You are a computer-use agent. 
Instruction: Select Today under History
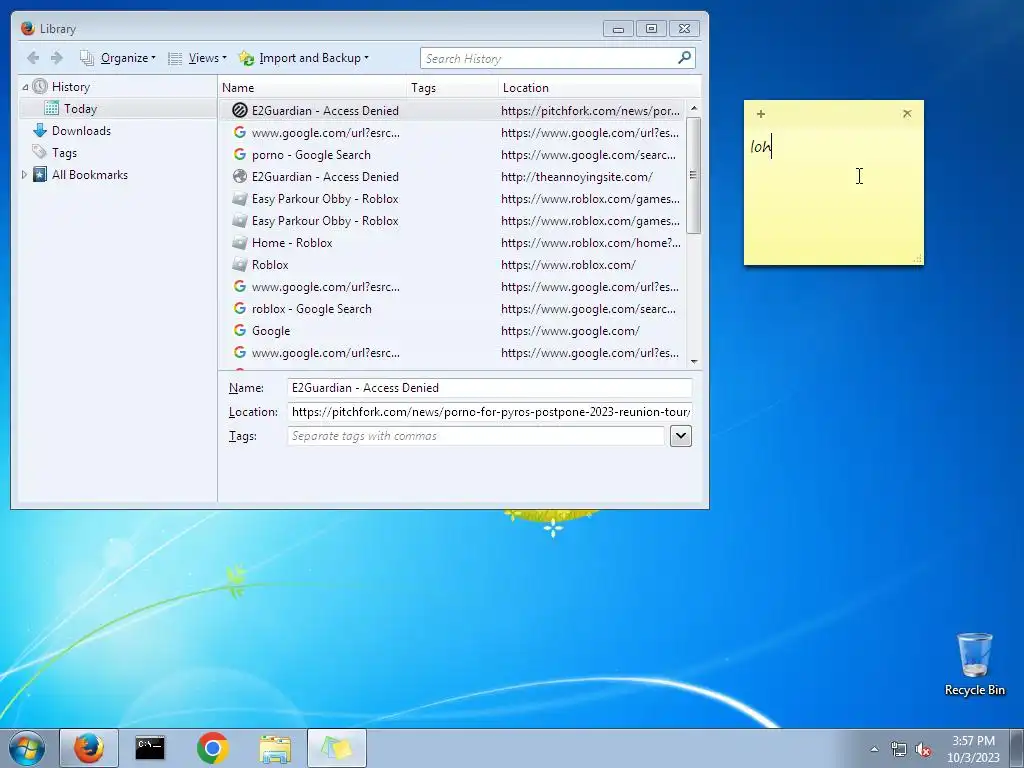tap(80, 109)
